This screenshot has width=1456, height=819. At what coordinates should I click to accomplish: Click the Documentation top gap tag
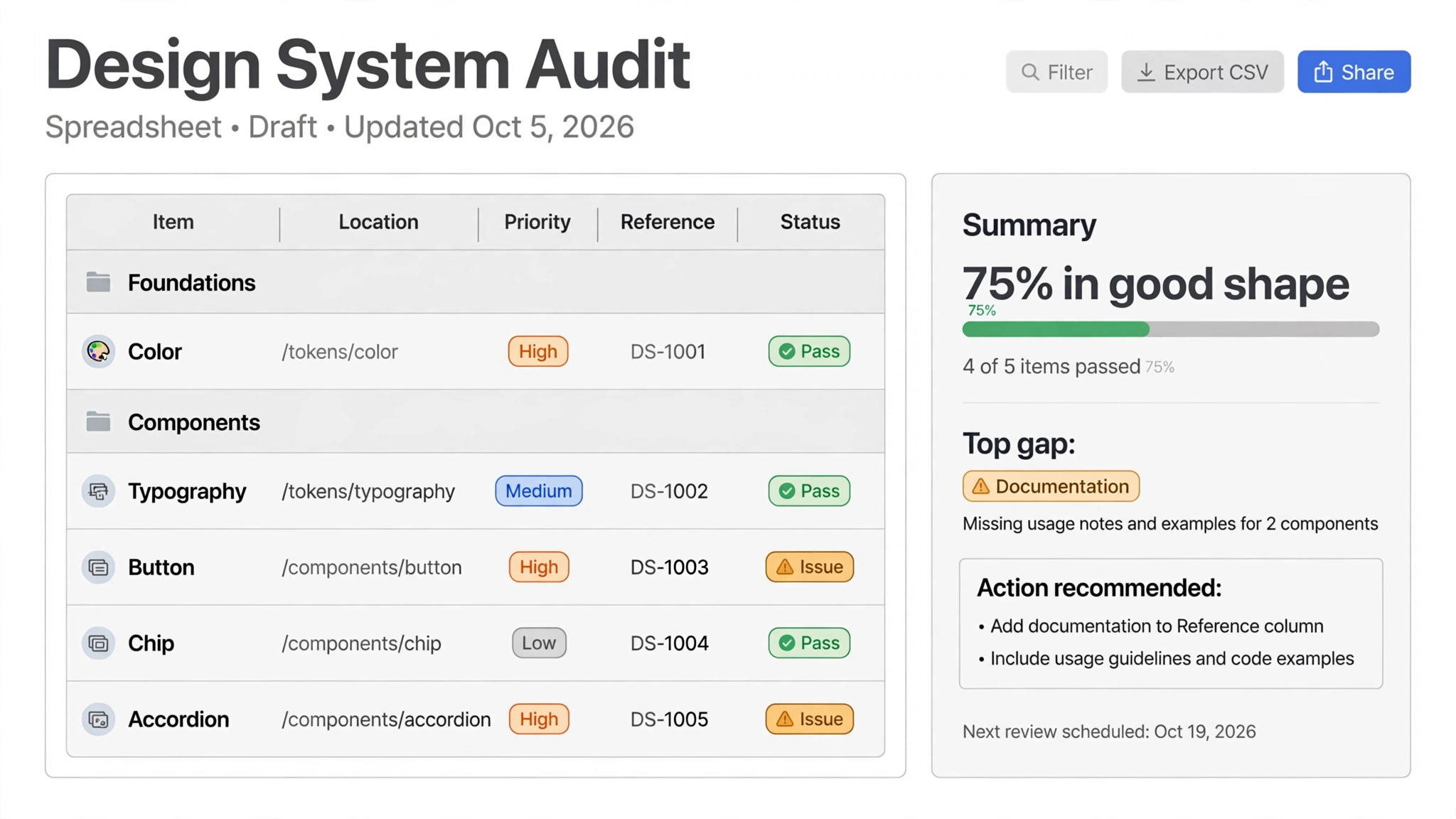point(1051,486)
